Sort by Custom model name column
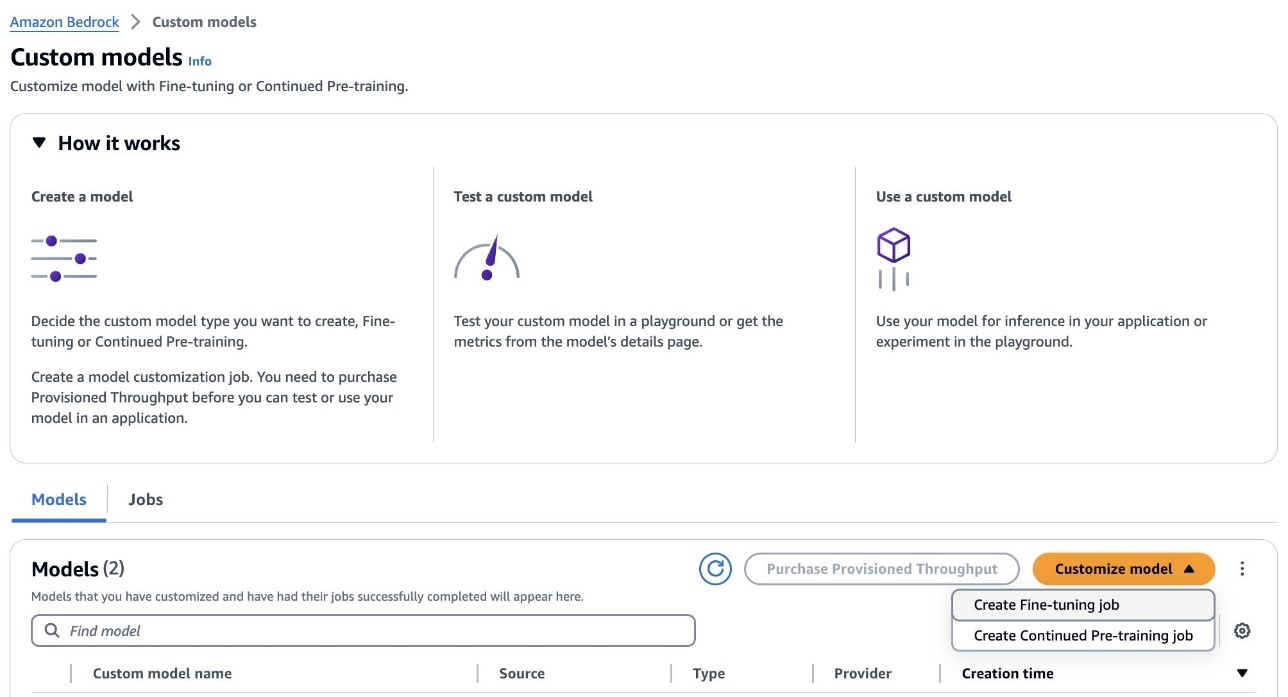The width and height of the screenshot is (1288, 697). point(162,673)
